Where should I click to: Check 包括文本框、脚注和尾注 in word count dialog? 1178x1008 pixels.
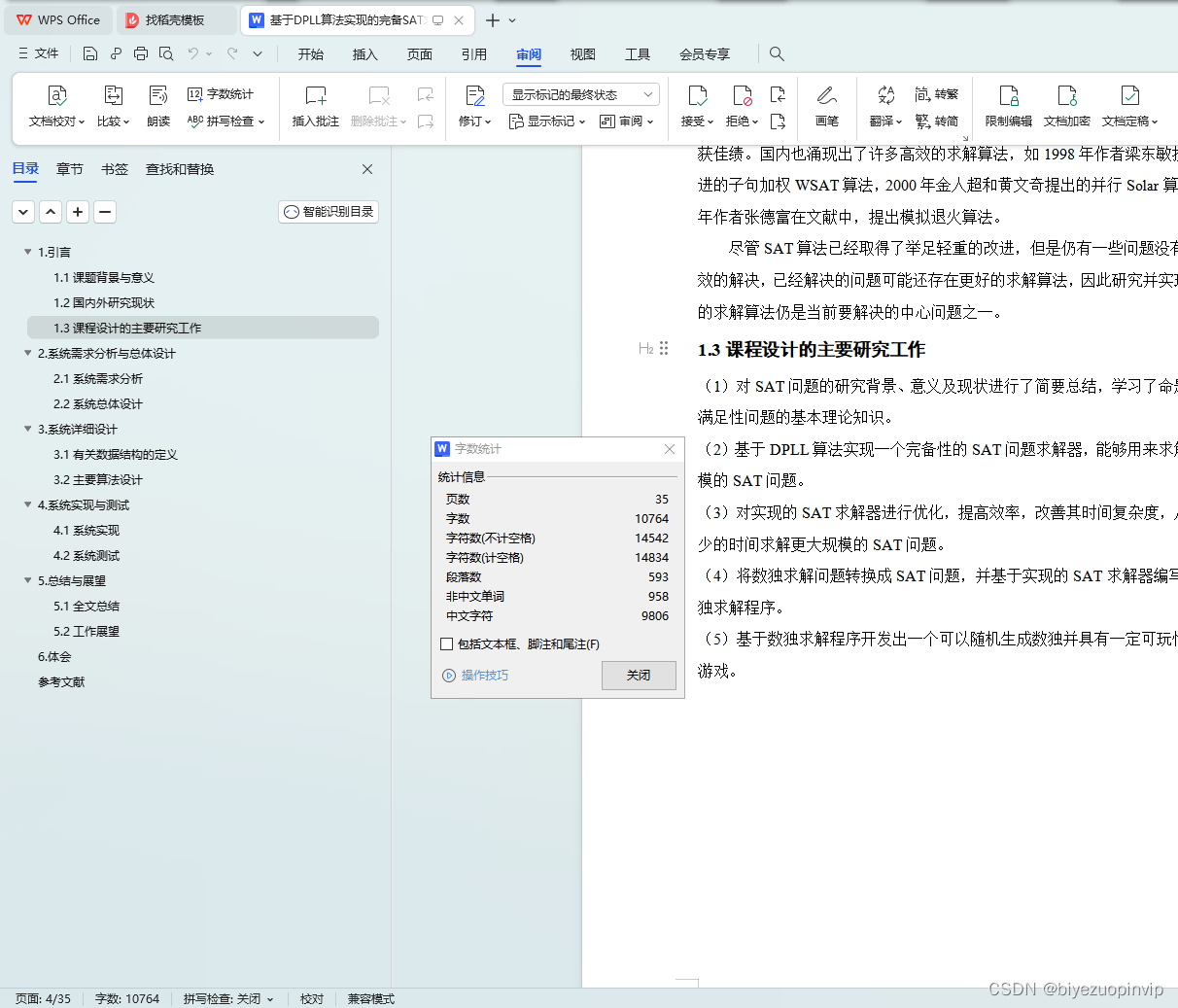tap(447, 644)
